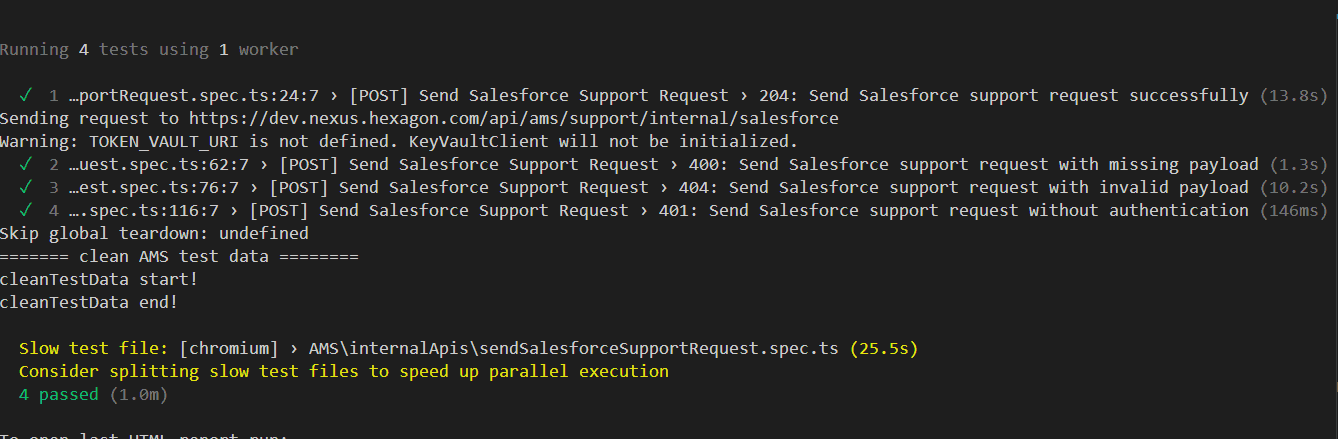This screenshot has width=1338, height=439.
Task: Click the green checkmark for test 2
Action: tap(26, 164)
